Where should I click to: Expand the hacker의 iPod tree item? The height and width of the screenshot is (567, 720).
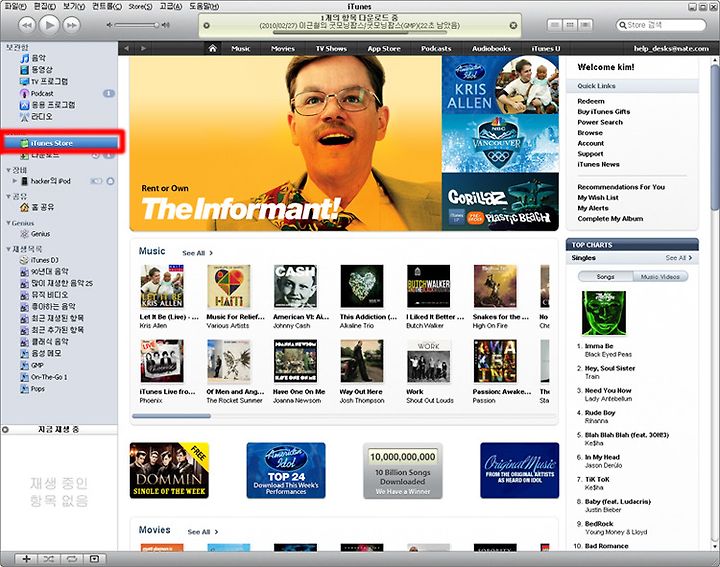15,181
